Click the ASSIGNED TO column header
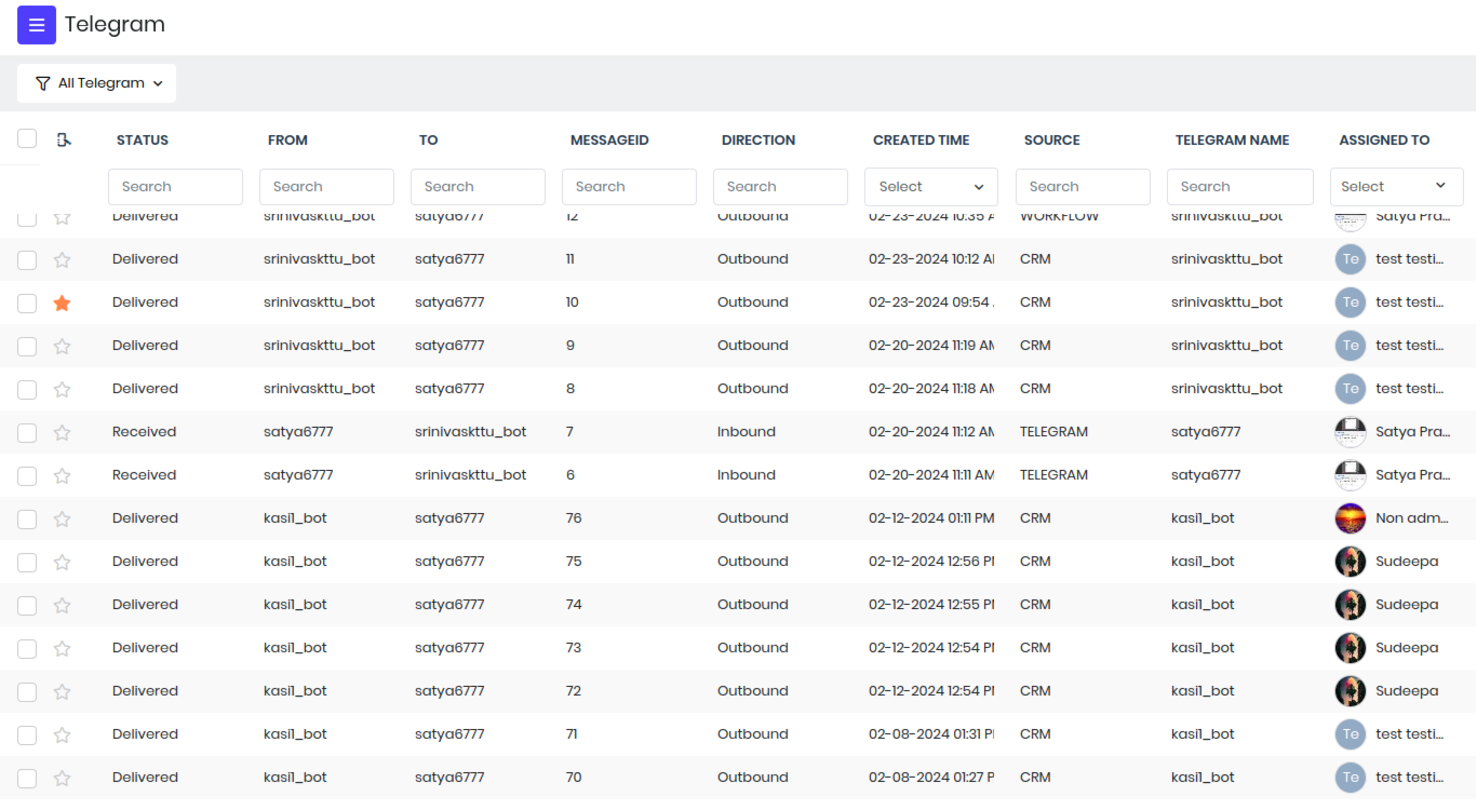The width and height of the screenshot is (1476, 802). 1384,140
